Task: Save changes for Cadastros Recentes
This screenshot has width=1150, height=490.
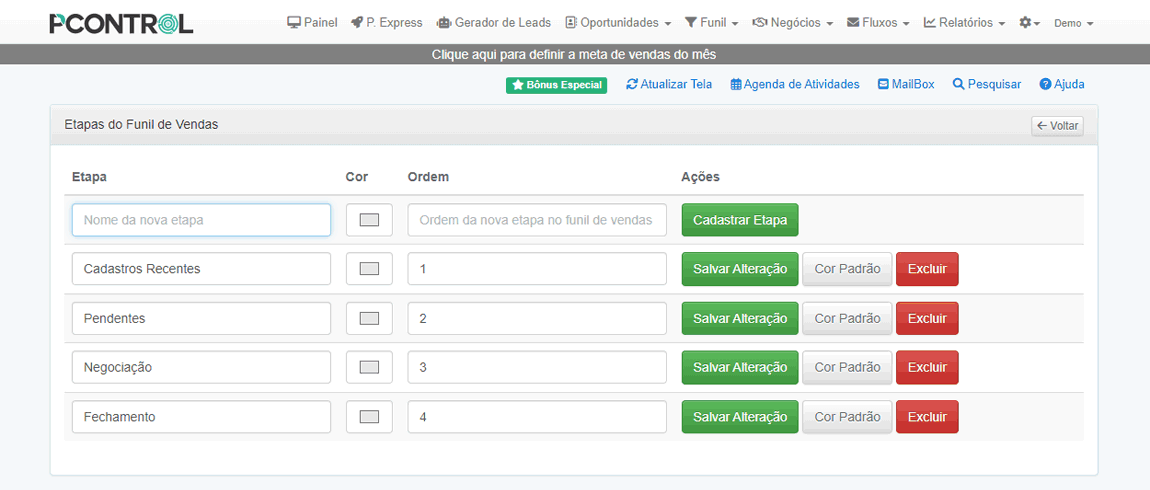Action: [x=740, y=269]
